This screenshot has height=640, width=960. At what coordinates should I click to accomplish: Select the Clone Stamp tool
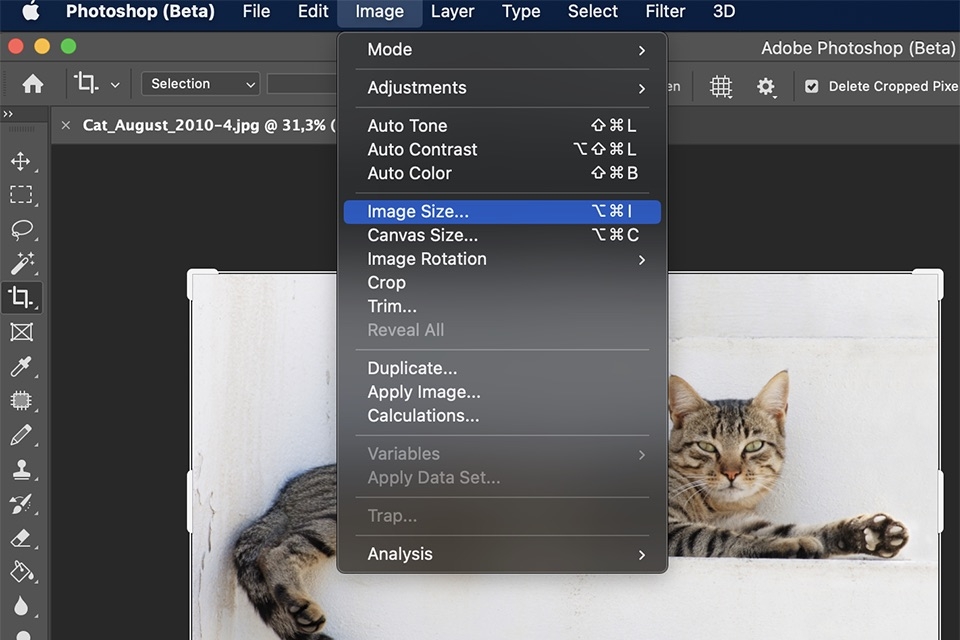(22, 469)
